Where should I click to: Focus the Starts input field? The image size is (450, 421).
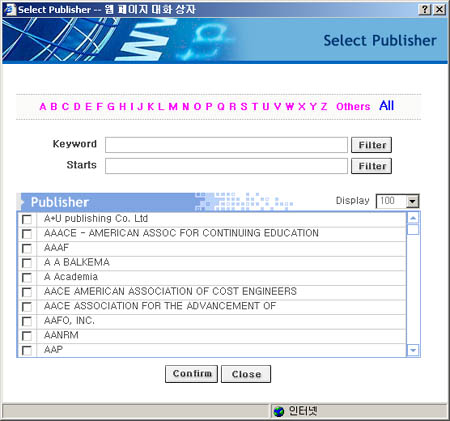(226, 166)
